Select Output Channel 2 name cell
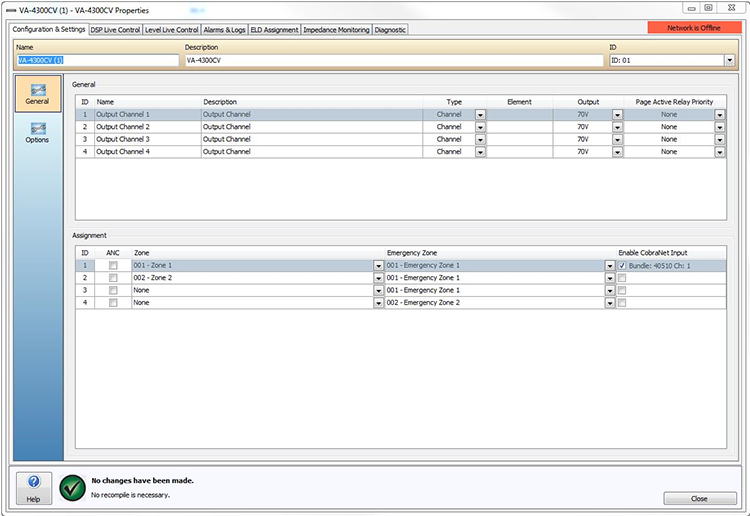The height and width of the screenshot is (516, 750). click(x=147, y=127)
